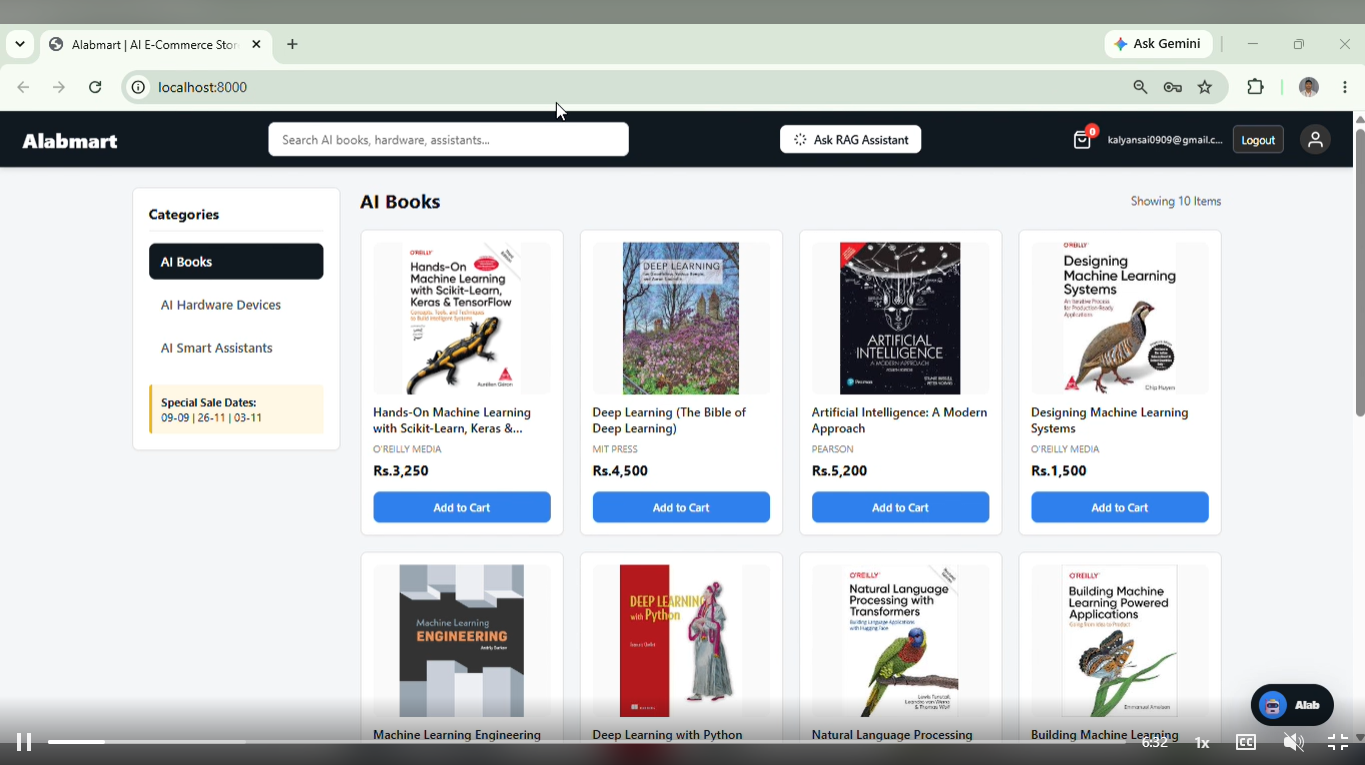The width and height of the screenshot is (1365, 765).
Task: Click the Ask Gemini button
Action: click(1158, 44)
